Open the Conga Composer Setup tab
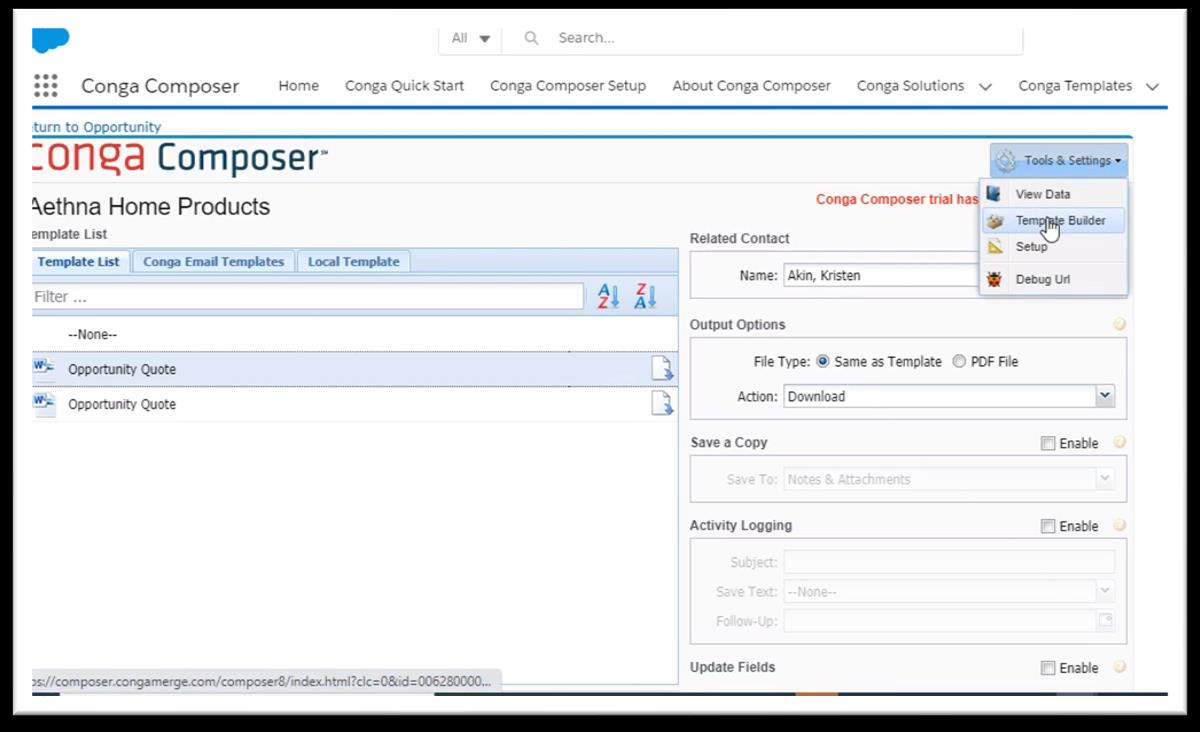The image size is (1200, 732). pyautogui.click(x=568, y=86)
